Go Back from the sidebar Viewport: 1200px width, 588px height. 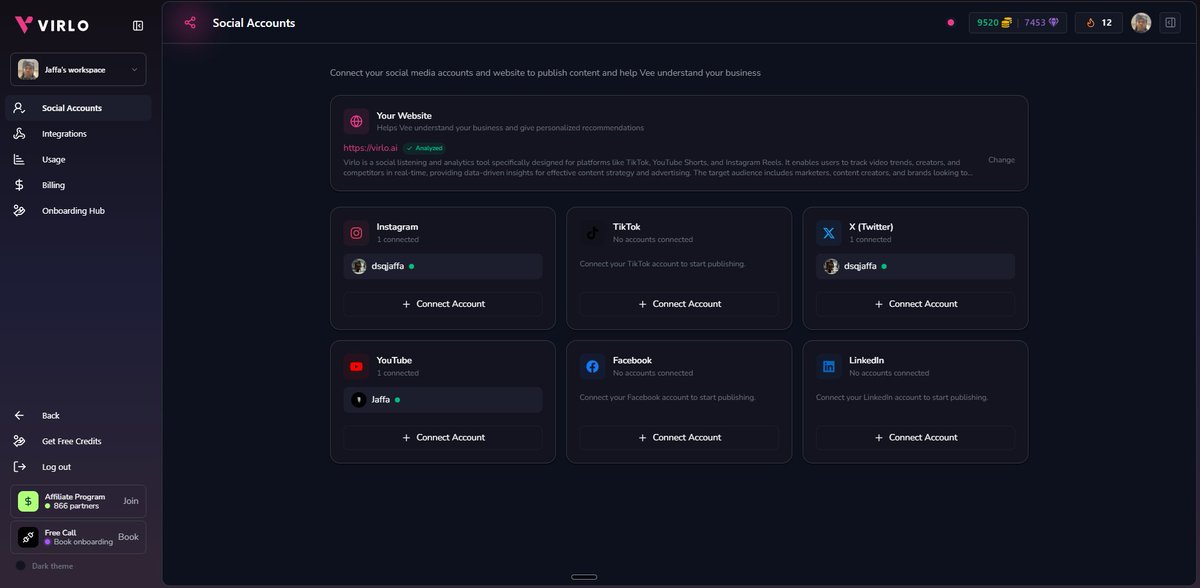(78, 415)
